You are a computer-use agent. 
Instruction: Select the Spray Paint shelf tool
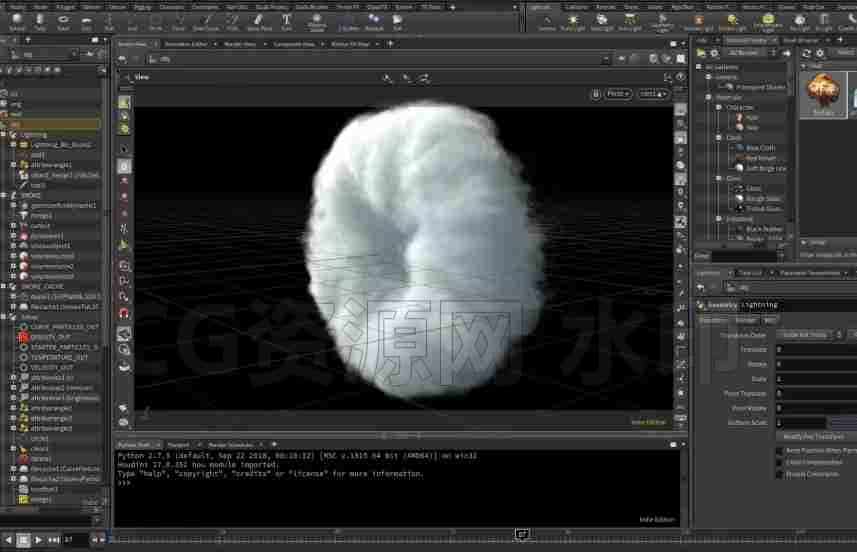coord(259,22)
